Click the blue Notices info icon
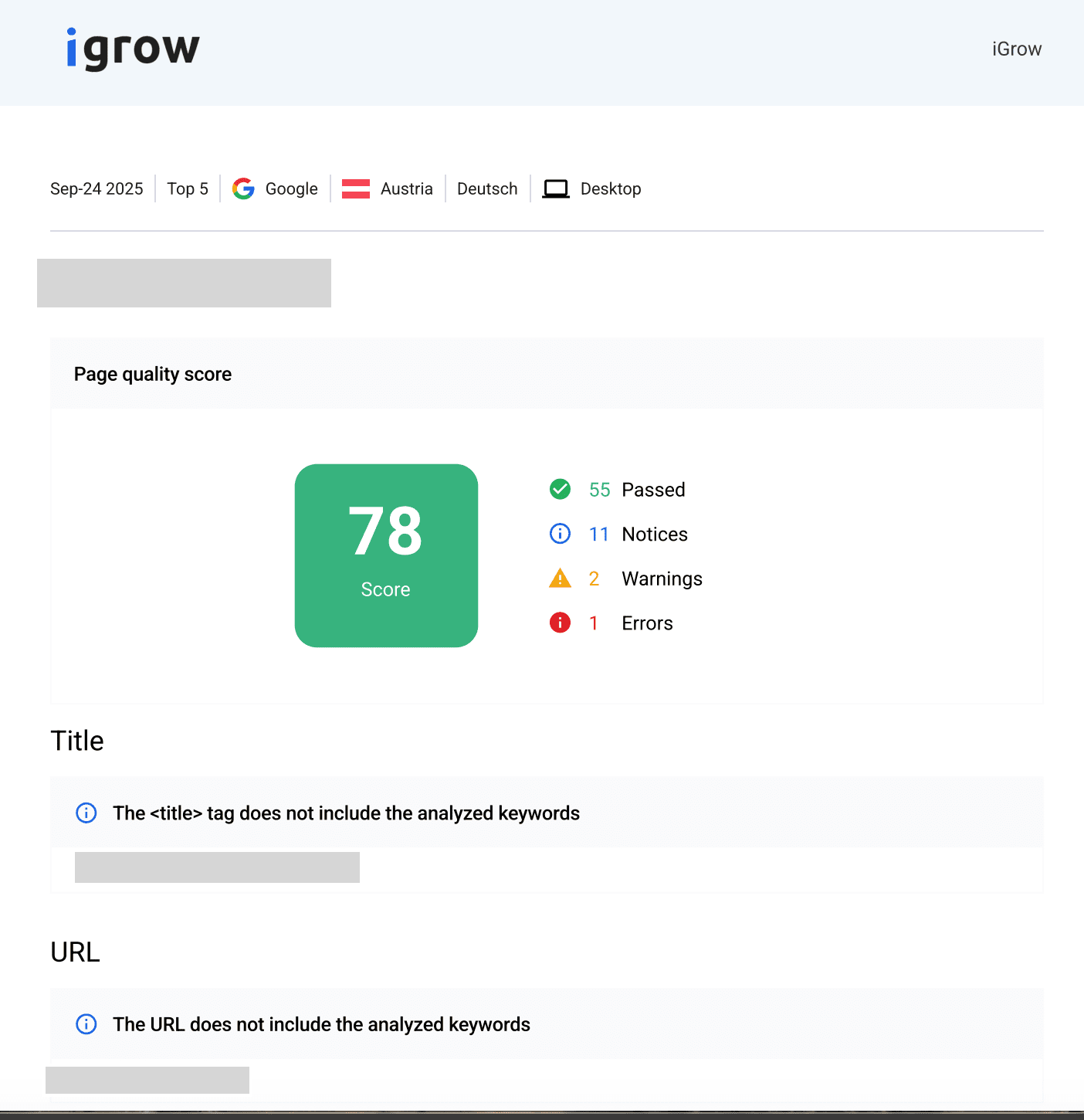The image size is (1084, 1120). point(560,534)
